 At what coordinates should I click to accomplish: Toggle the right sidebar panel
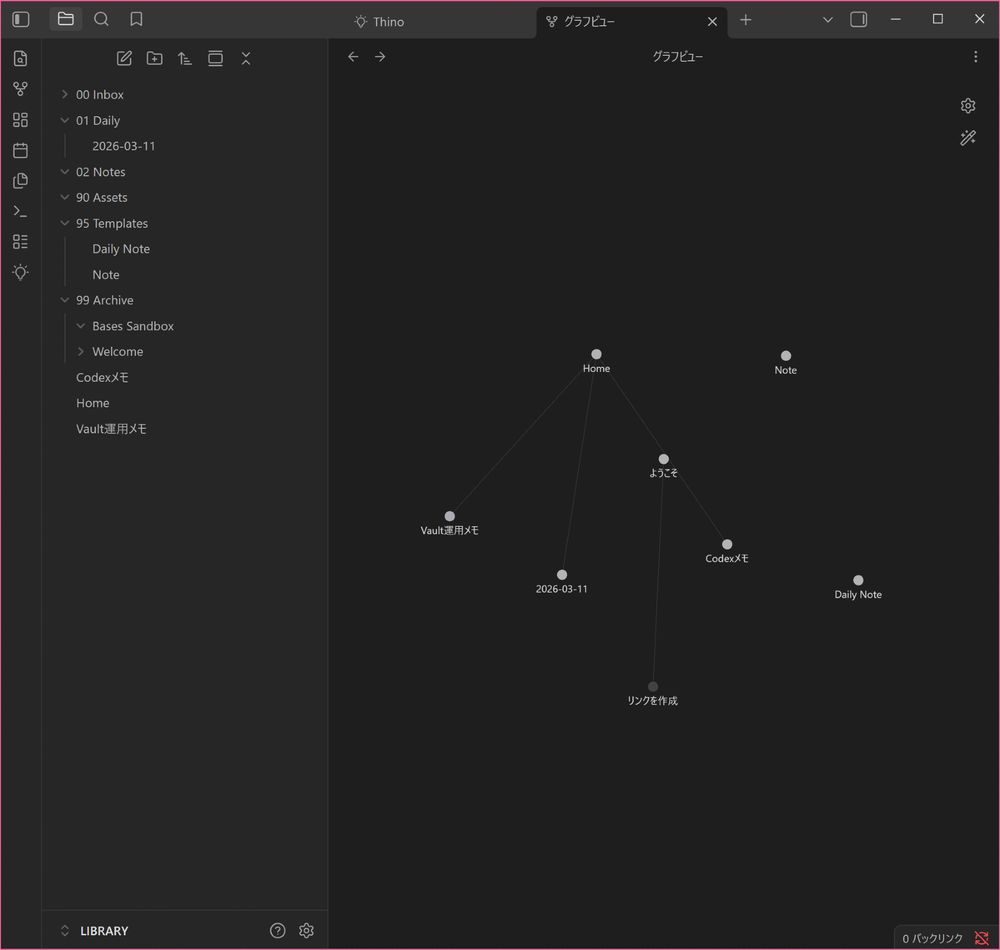[858, 19]
